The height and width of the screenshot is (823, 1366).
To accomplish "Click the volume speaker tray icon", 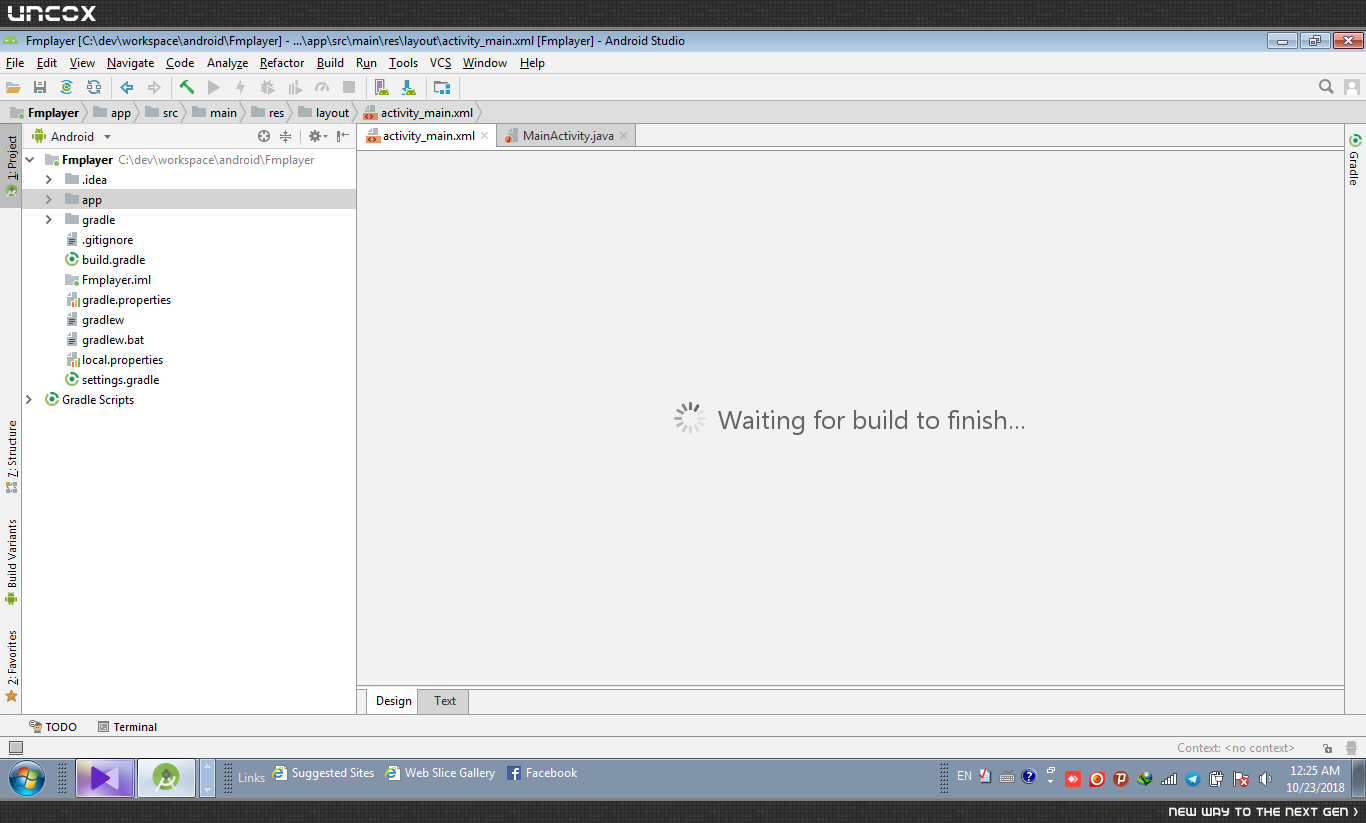I will coord(1265,778).
